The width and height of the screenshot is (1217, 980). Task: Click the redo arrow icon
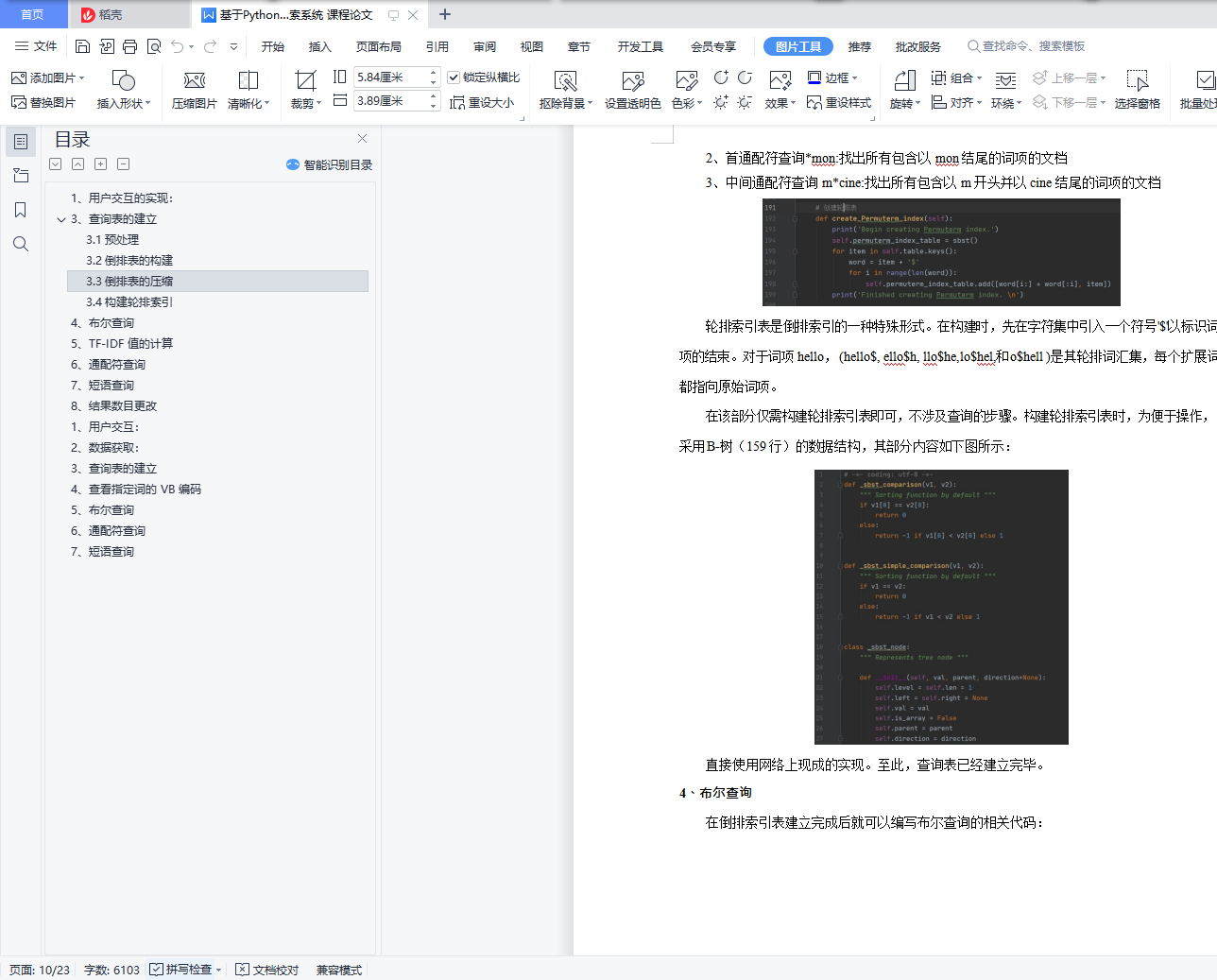210,46
